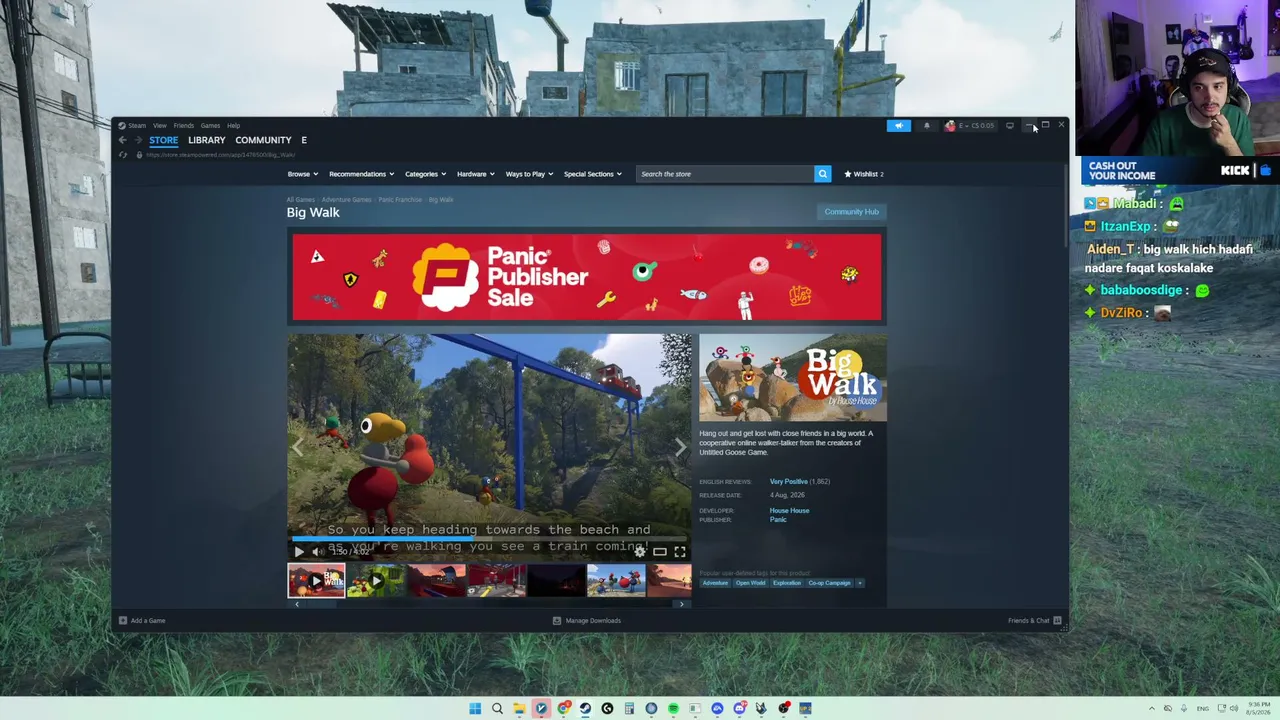Viewport: 1280px width, 720px height.
Task: Open the Community Hub page
Action: tap(851, 212)
